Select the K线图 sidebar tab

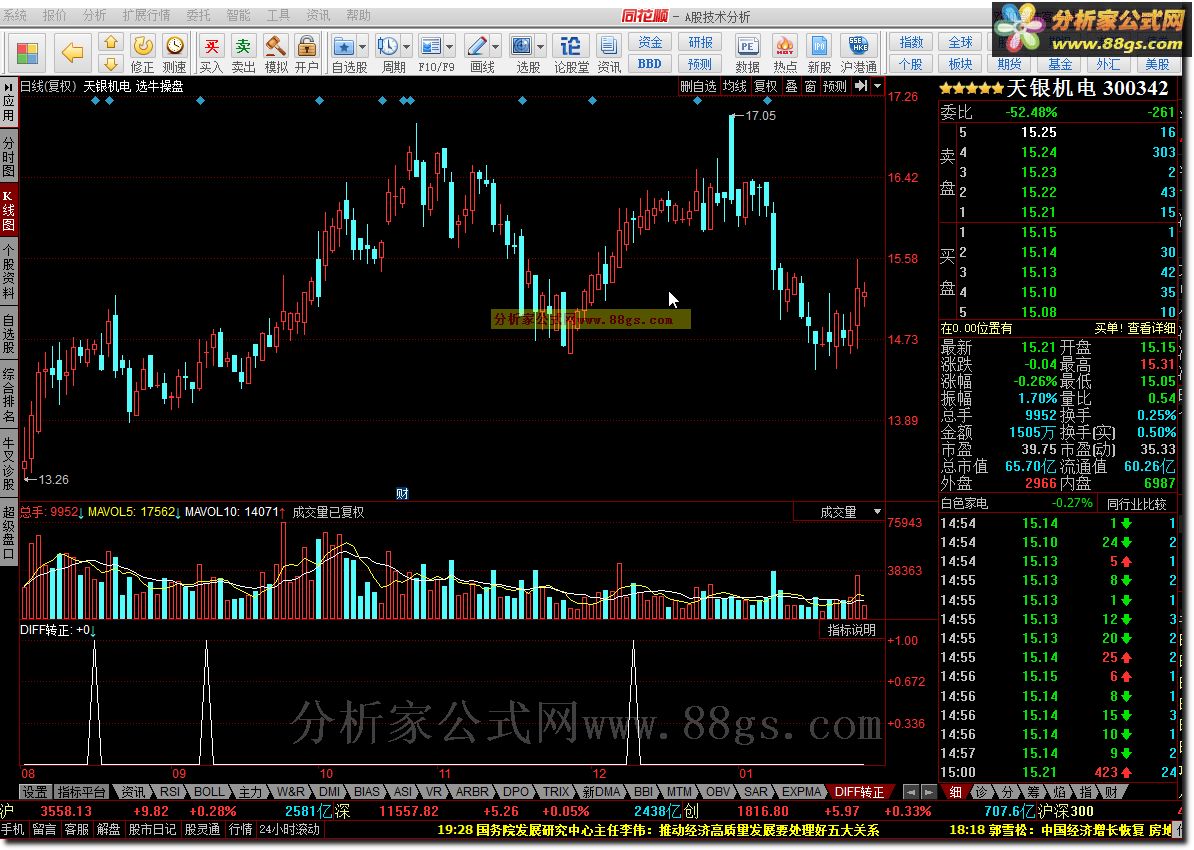8,210
